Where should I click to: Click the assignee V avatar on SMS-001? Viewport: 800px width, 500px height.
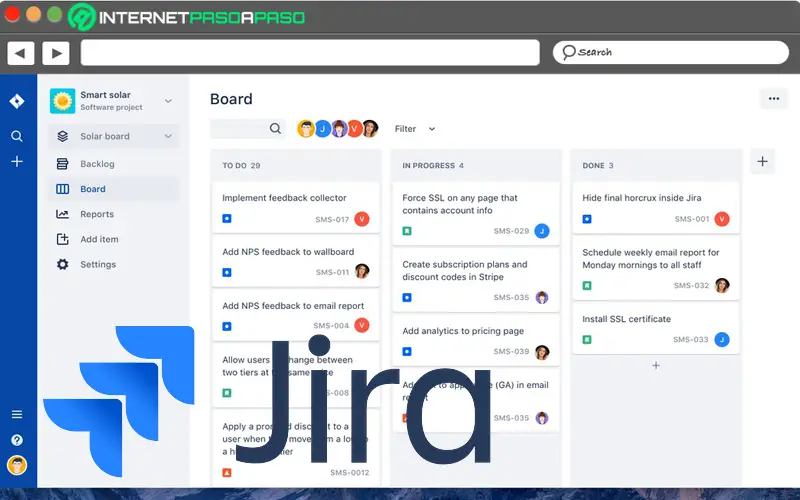(x=721, y=219)
